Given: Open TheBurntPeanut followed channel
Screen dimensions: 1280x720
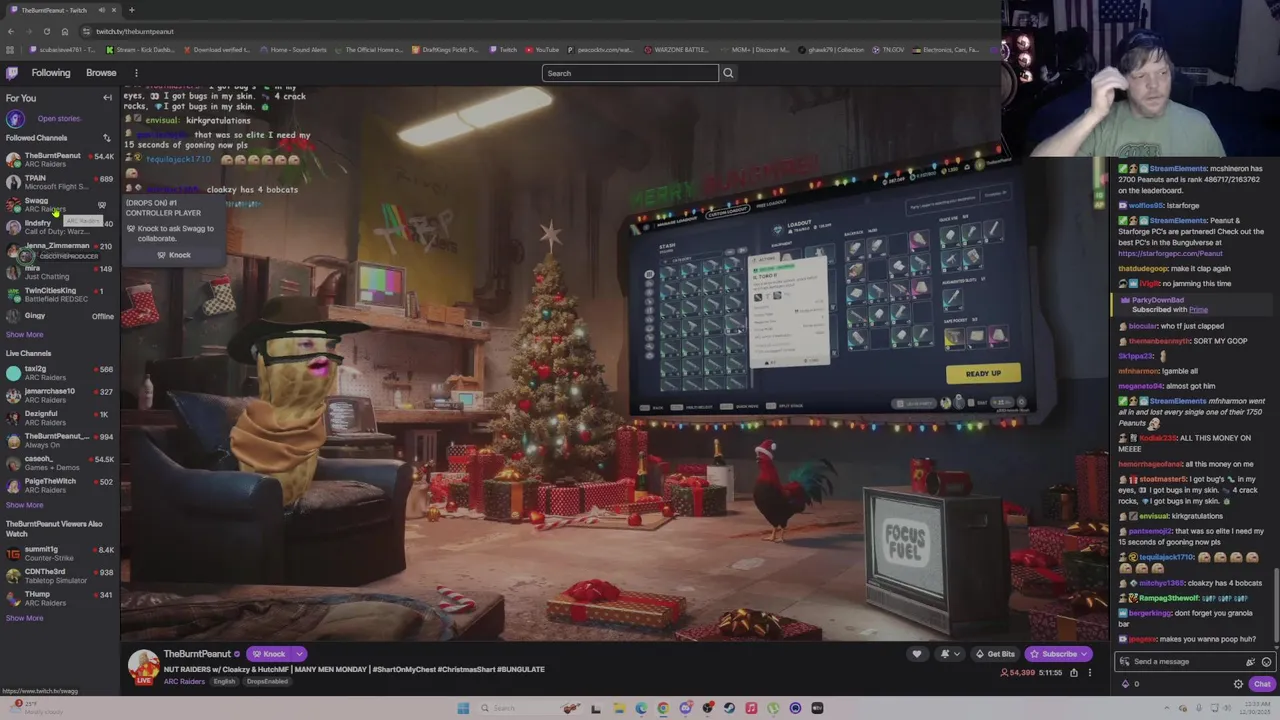Looking at the screenshot, I should (x=60, y=160).
